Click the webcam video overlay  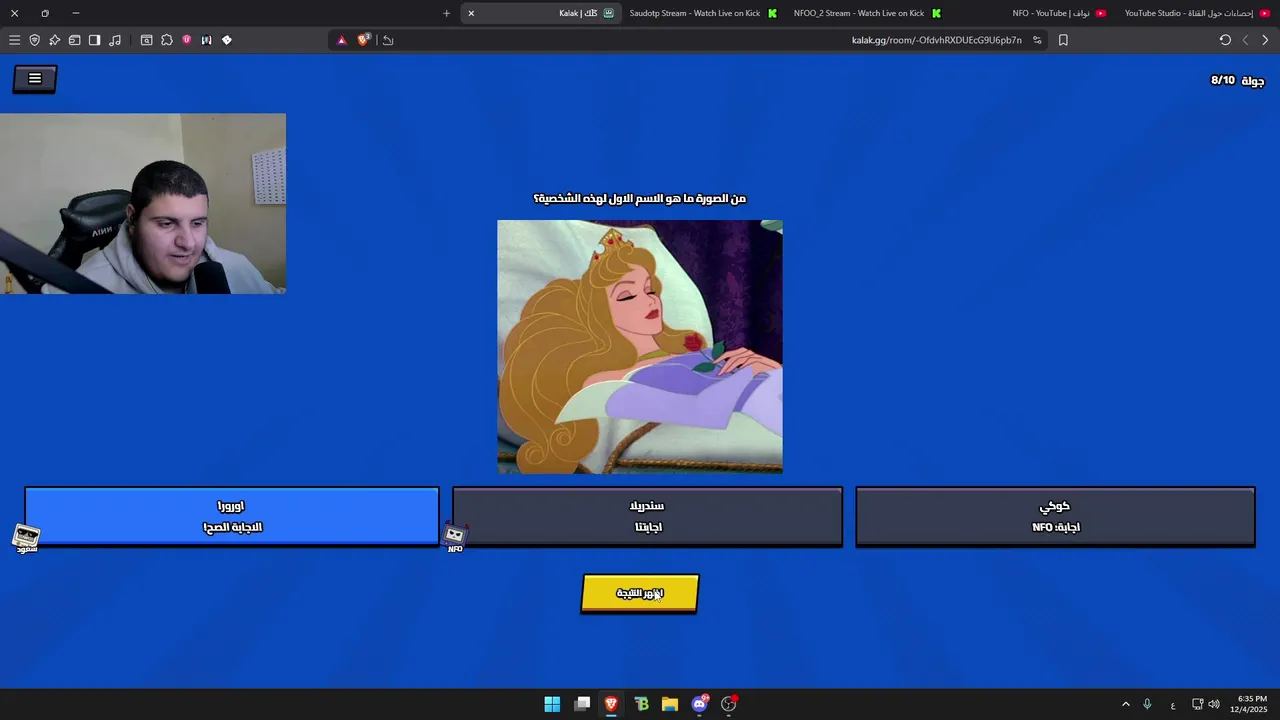(143, 203)
